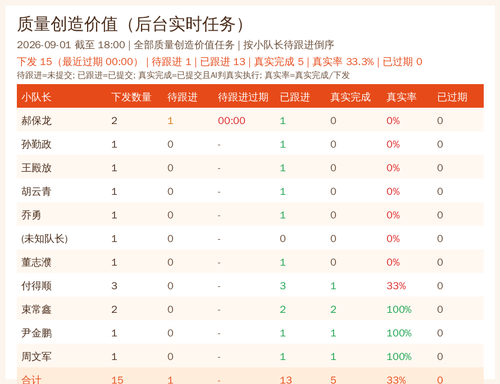The height and width of the screenshot is (384, 500).
Task: Select the name 郝保龙
Action: (36, 121)
